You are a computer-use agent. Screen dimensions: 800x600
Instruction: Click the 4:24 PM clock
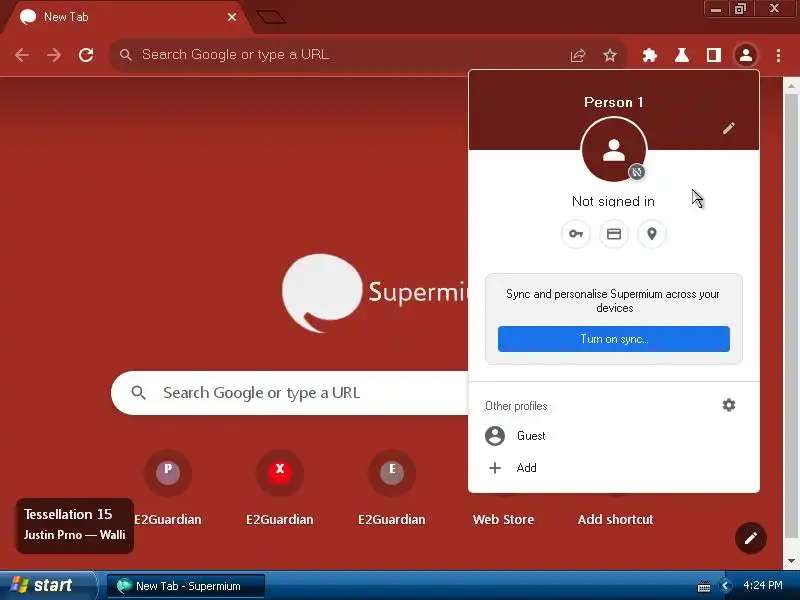coord(763,585)
